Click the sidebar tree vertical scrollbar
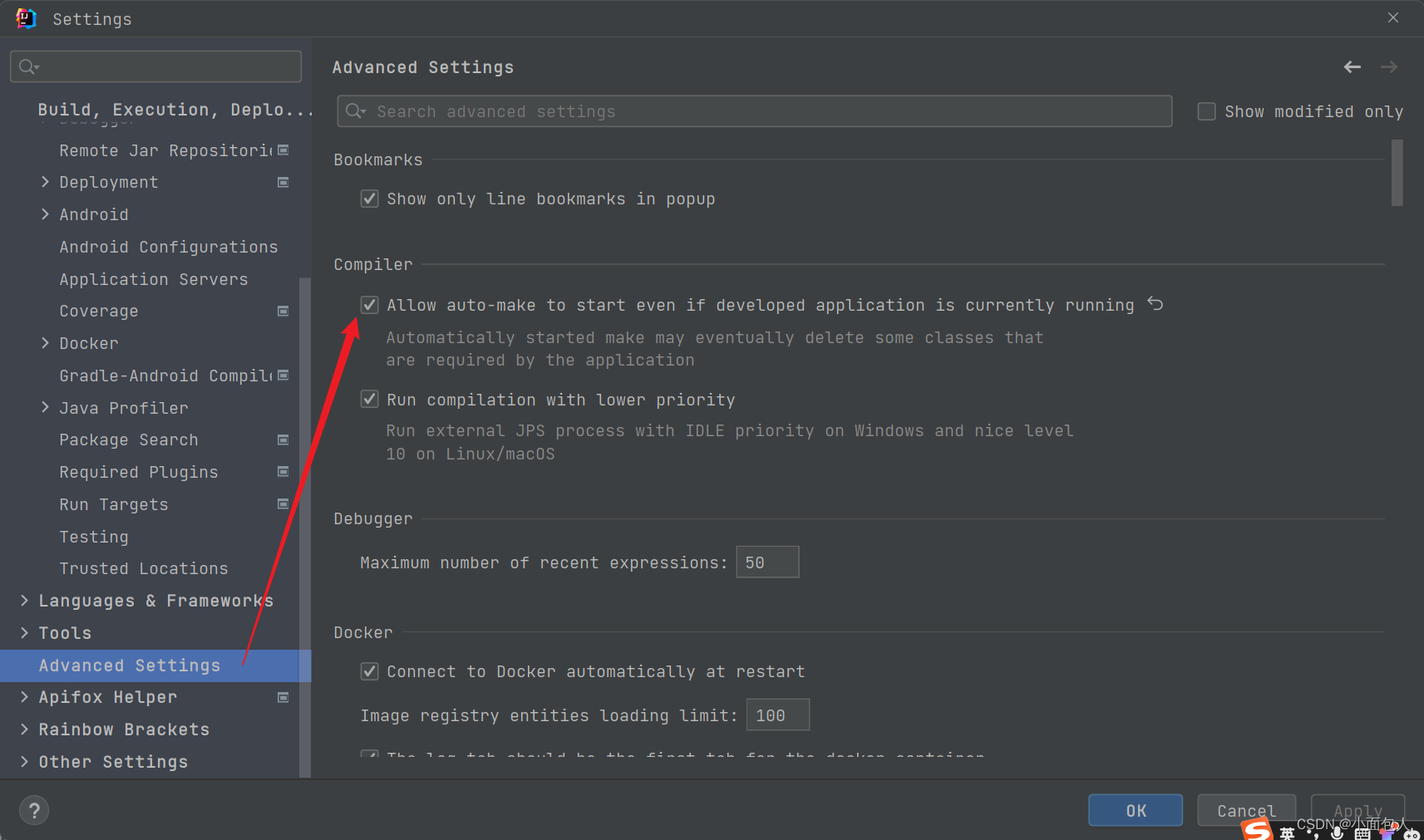This screenshot has width=1424, height=840. pos(305,528)
